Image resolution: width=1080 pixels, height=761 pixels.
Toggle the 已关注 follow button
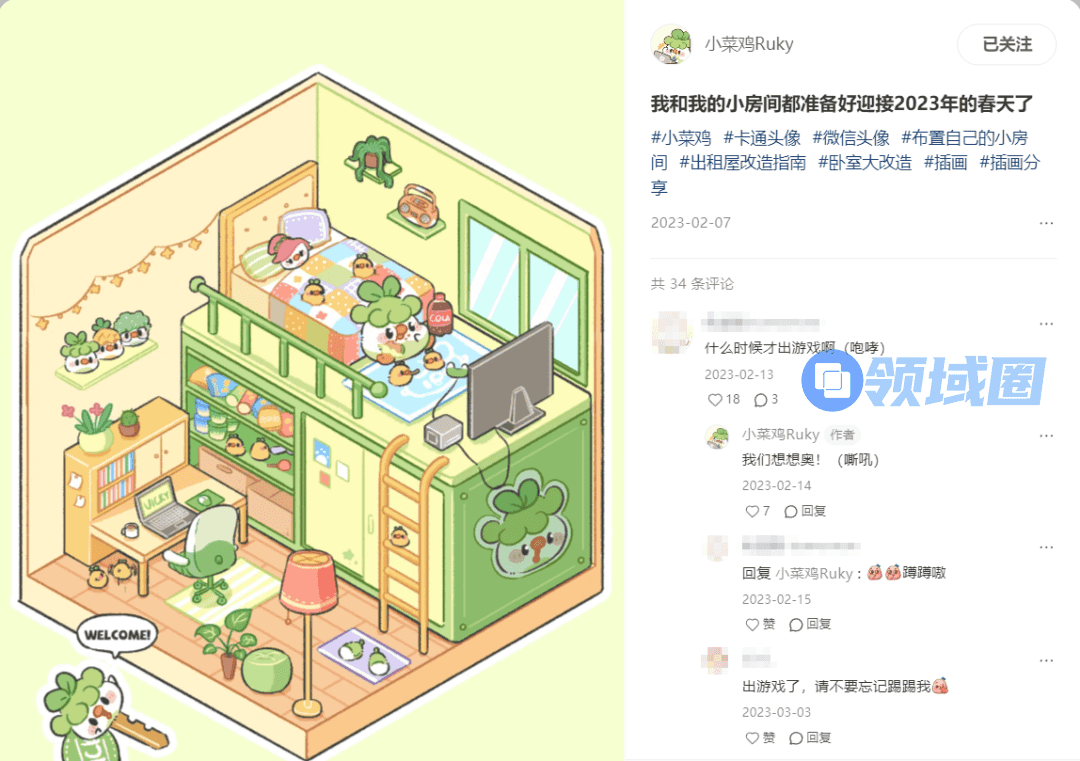pos(1006,45)
